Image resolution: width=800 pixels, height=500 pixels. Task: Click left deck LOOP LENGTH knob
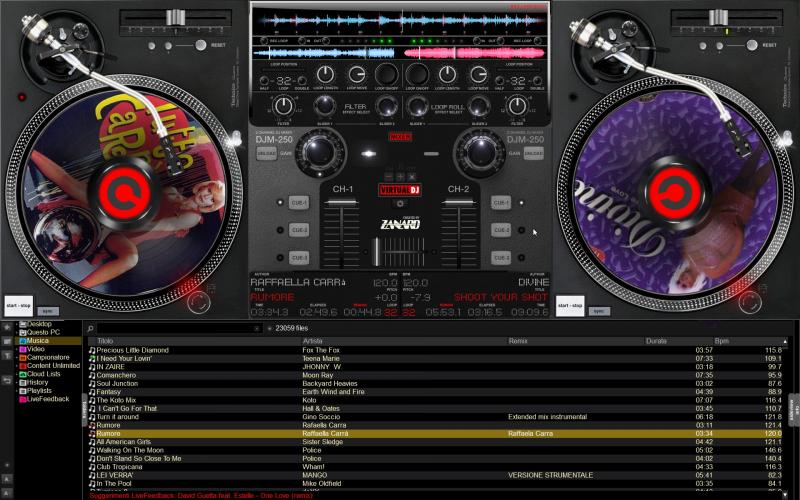(325, 75)
